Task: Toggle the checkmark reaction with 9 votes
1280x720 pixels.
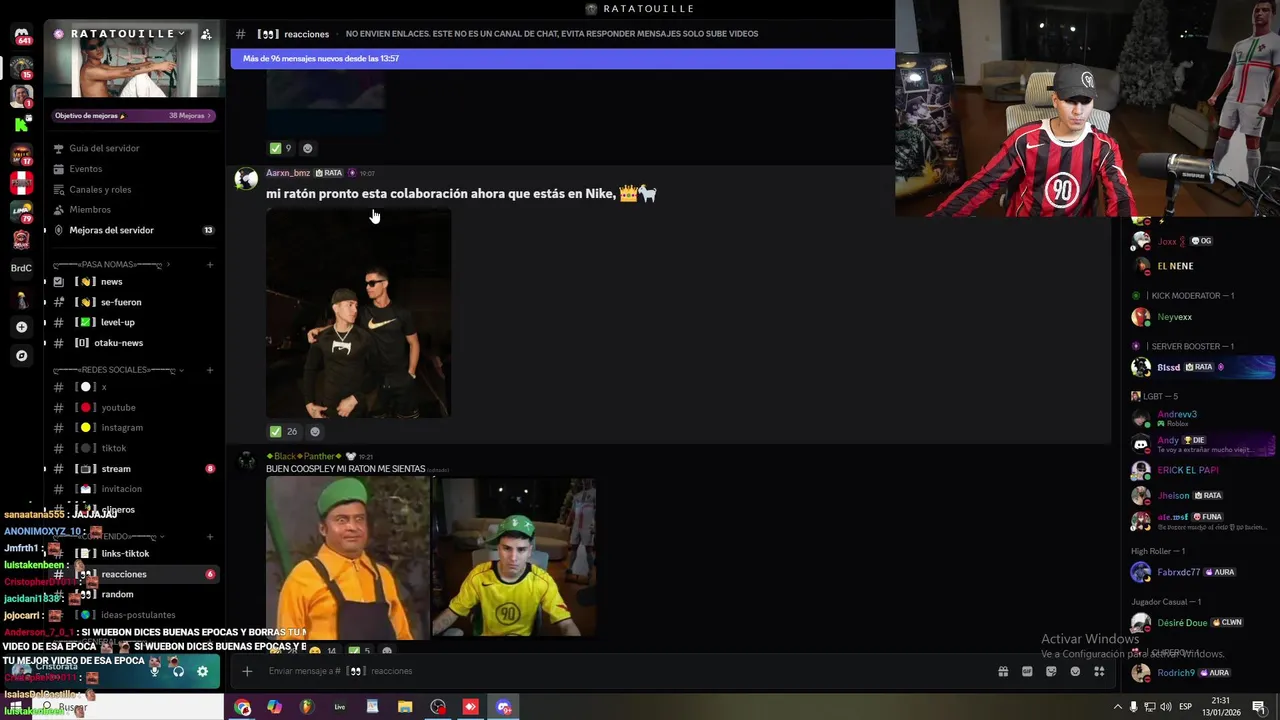Action: point(281,148)
